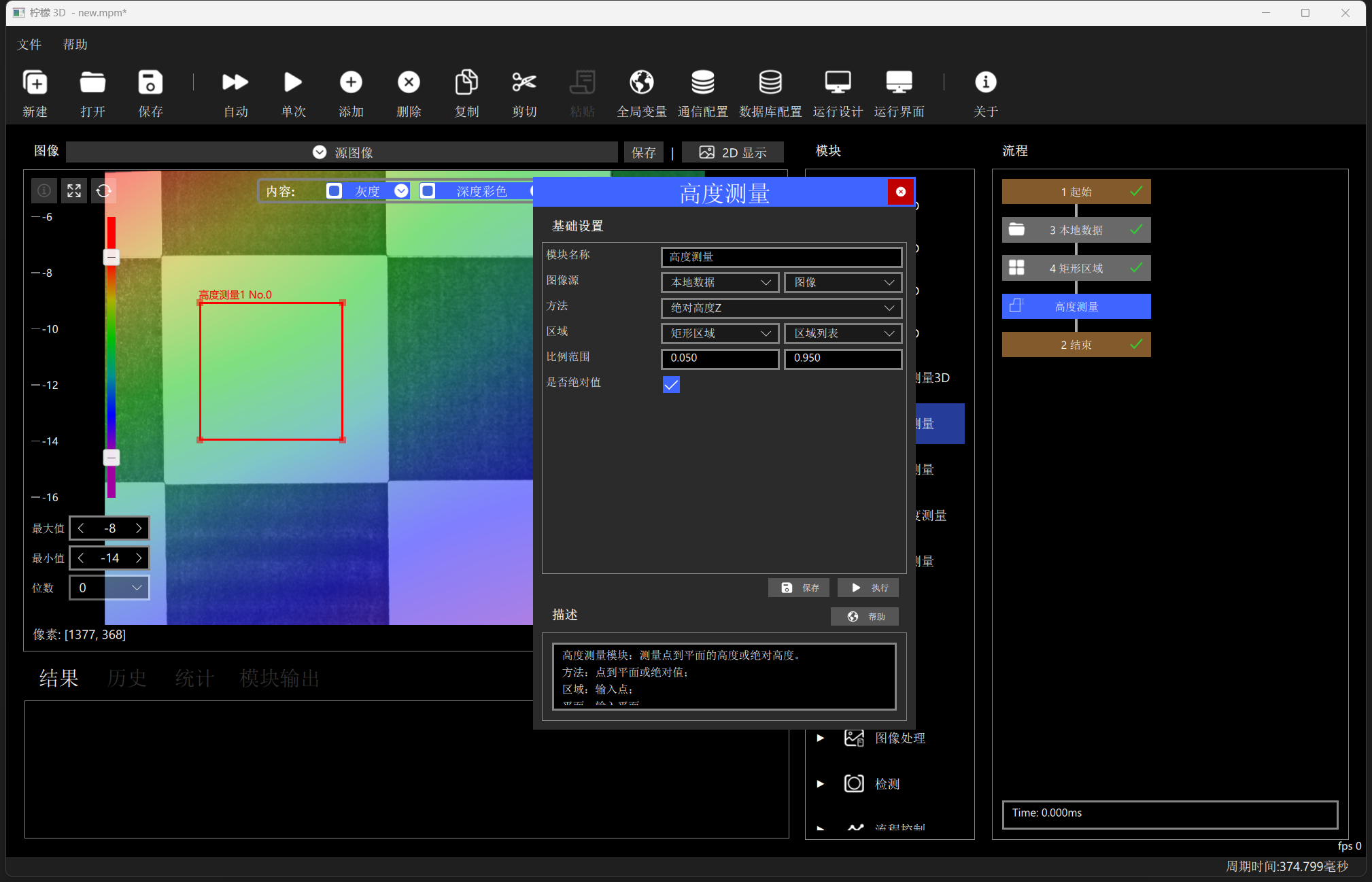Image resolution: width=1372 pixels, height=882 pixels.
Task: Click the lower color scale slider handle
Action: pyautogui.click(x=112, y=457)
